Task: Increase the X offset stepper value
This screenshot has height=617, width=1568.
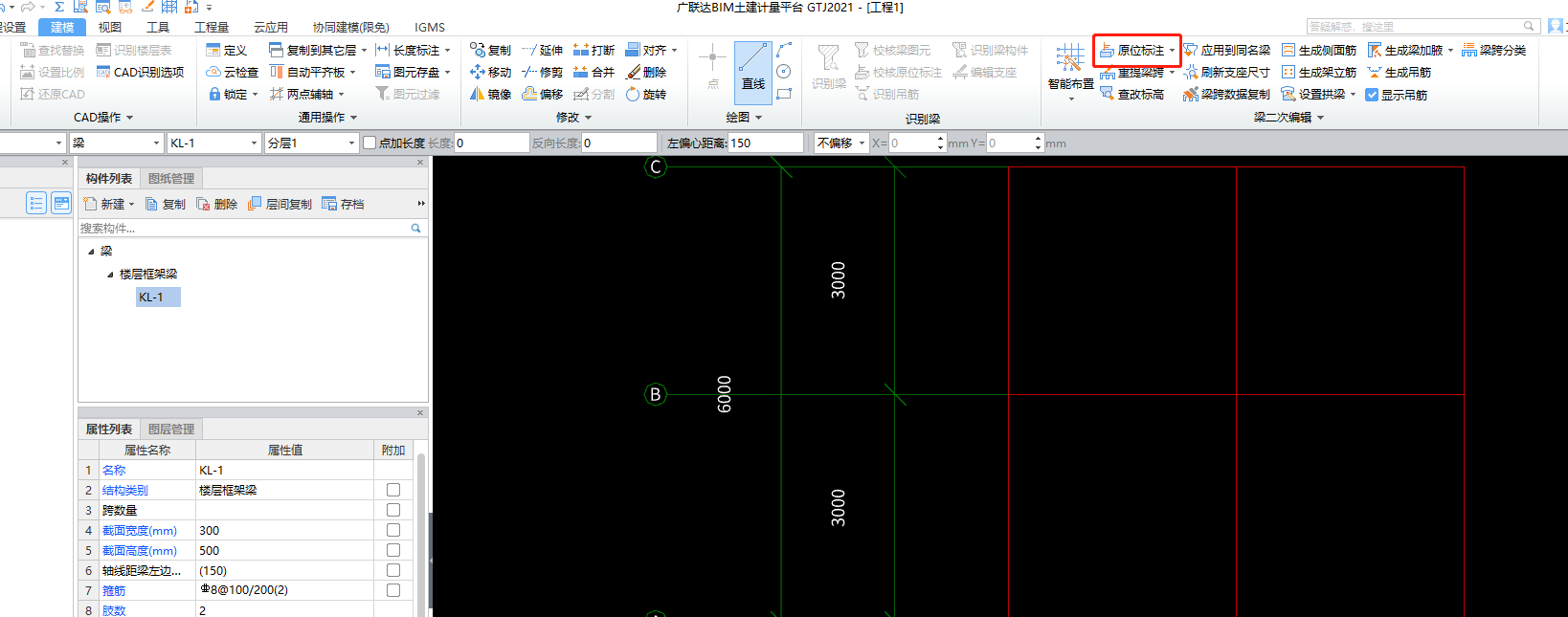Action: point(940,139)
